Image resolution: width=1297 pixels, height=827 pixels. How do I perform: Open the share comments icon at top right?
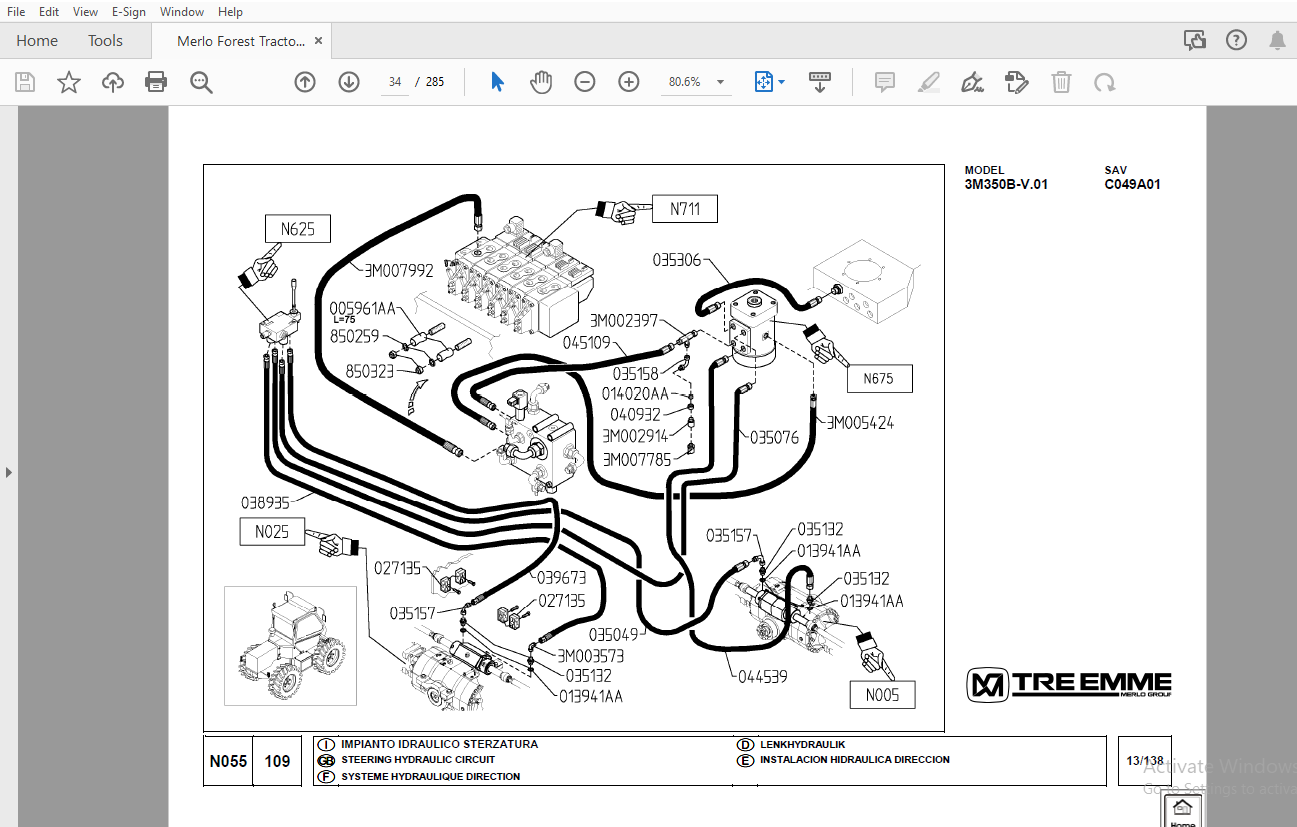[x=1194, y=41]
